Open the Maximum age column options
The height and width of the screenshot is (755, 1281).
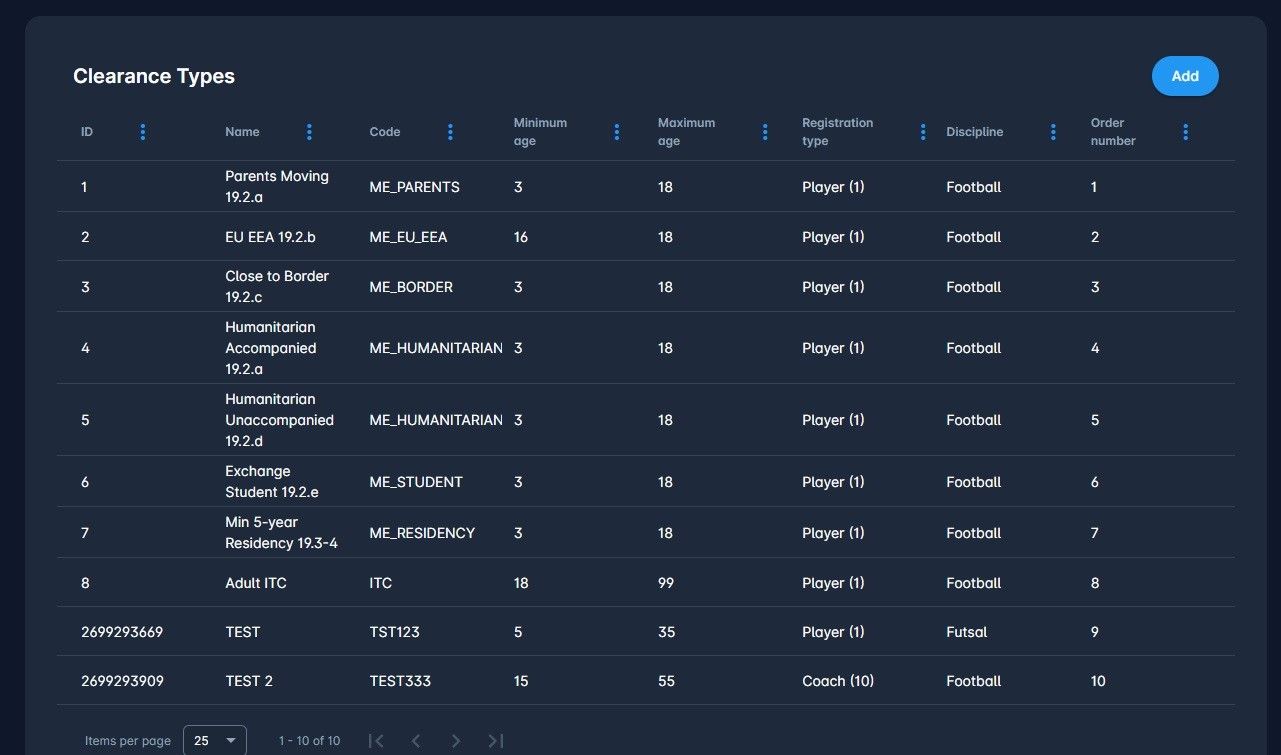765,132
